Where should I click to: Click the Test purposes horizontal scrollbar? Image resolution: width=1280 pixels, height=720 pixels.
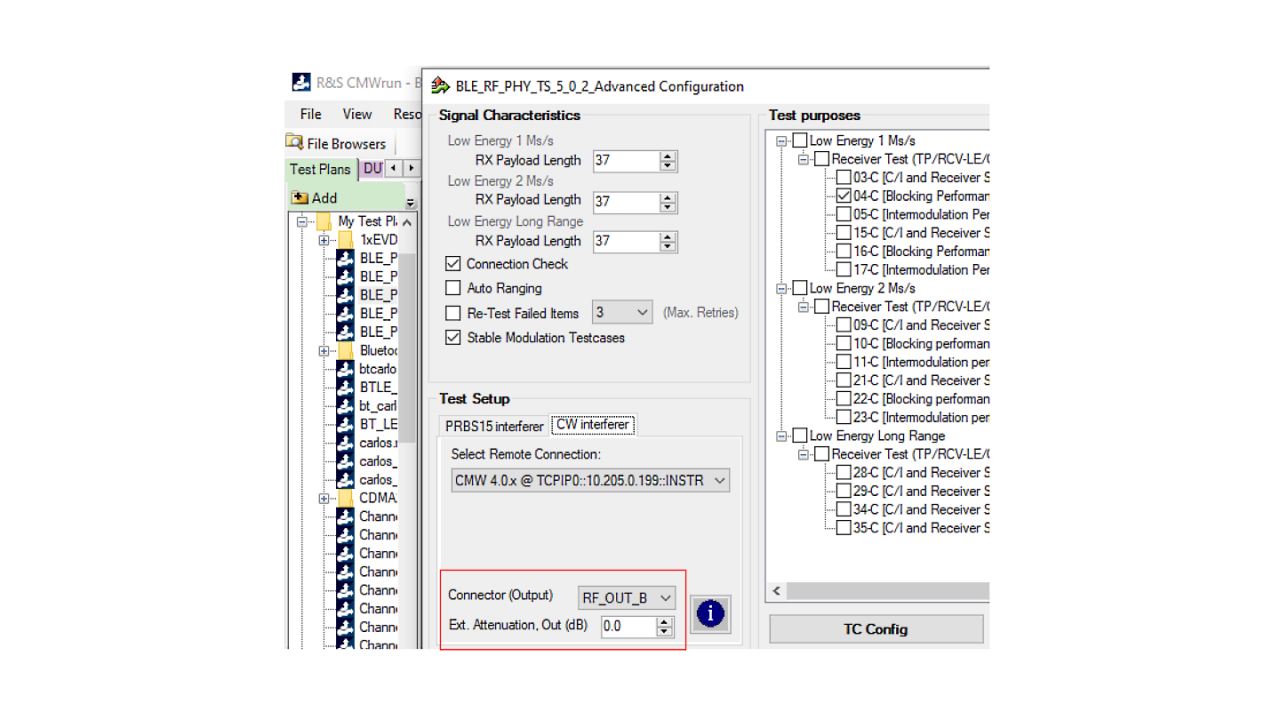coord(888,591)
